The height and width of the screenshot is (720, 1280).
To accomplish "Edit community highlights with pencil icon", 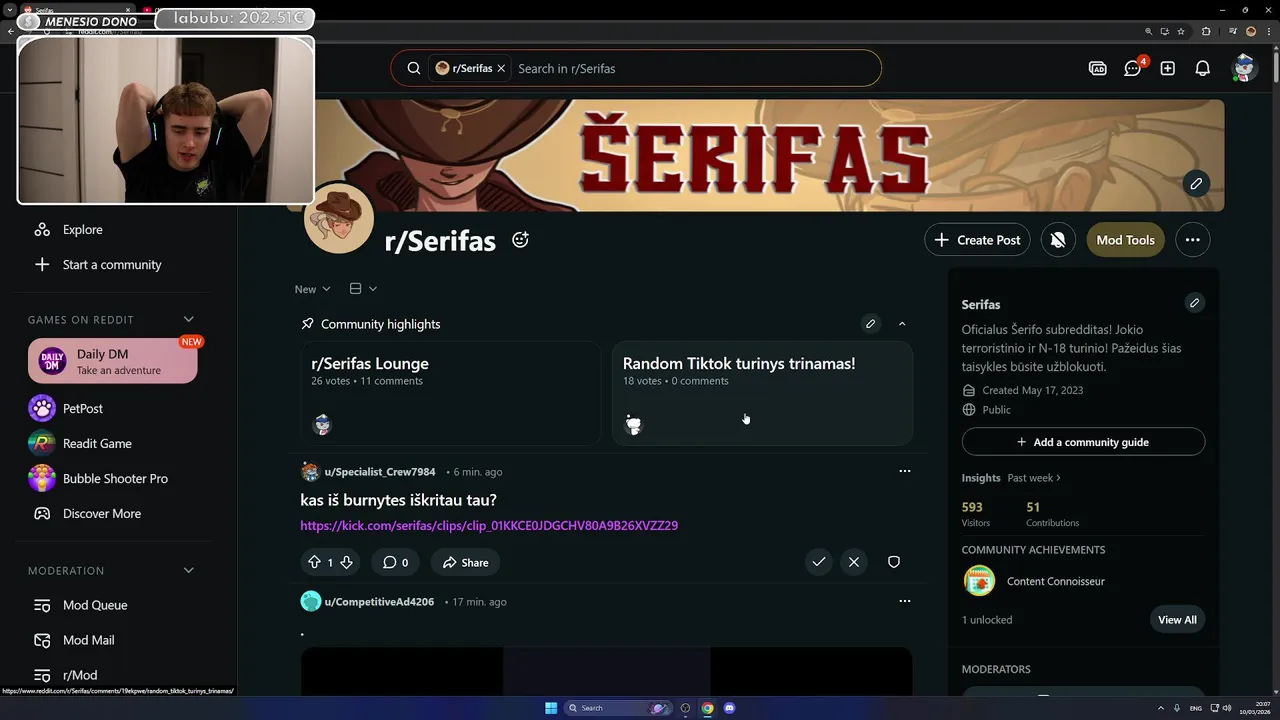I will [x=871, y=324].
